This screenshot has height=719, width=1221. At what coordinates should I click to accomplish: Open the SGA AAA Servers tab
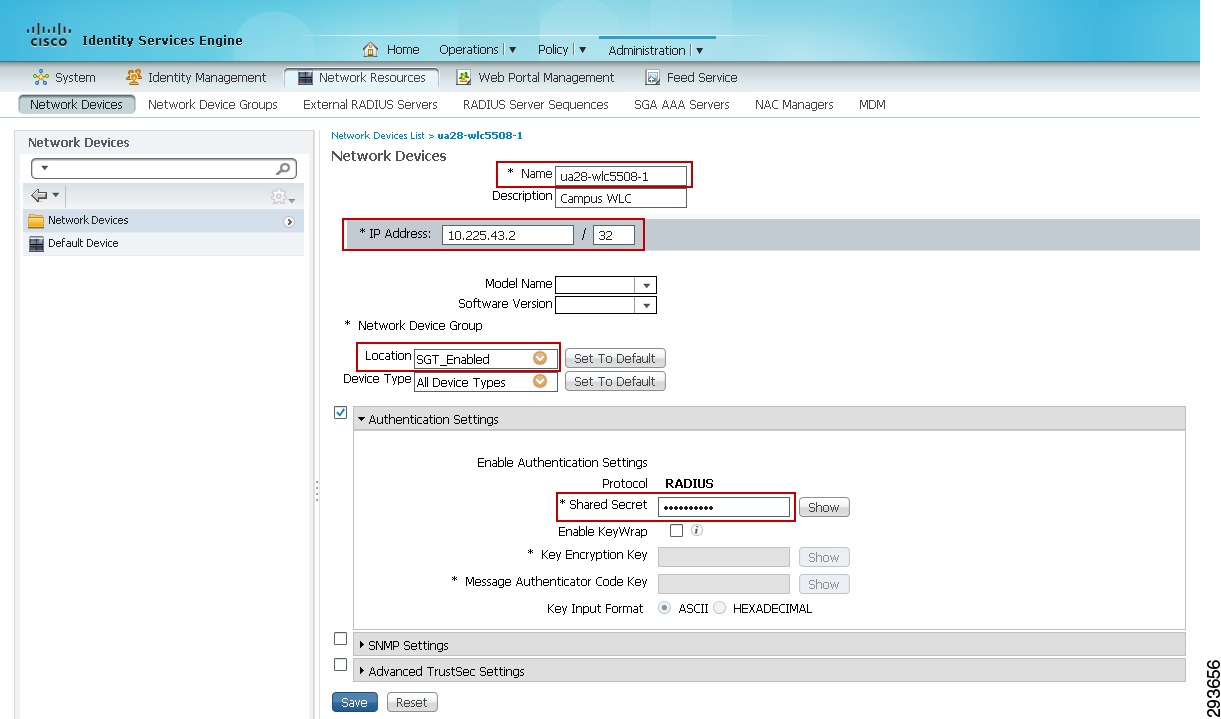[x=682, y=104]
